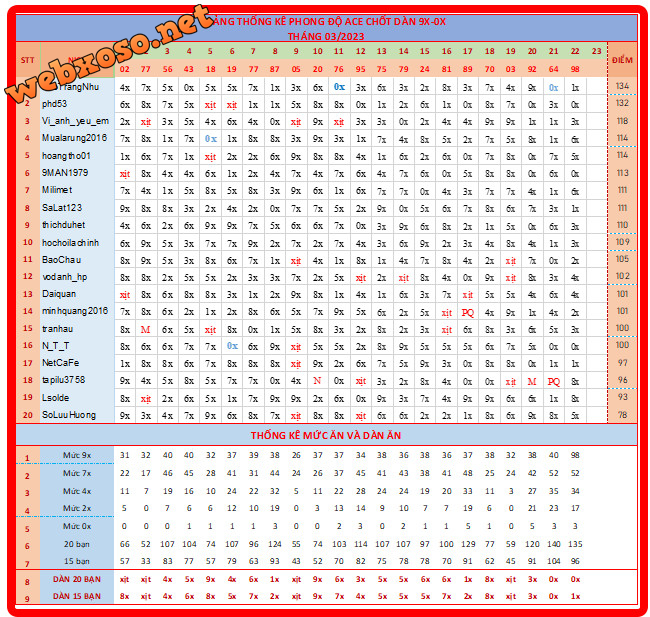Select the 'DÀN 15 BẠN' row label
This screenshot has width=650, height=617.
(x=77, y=596)
